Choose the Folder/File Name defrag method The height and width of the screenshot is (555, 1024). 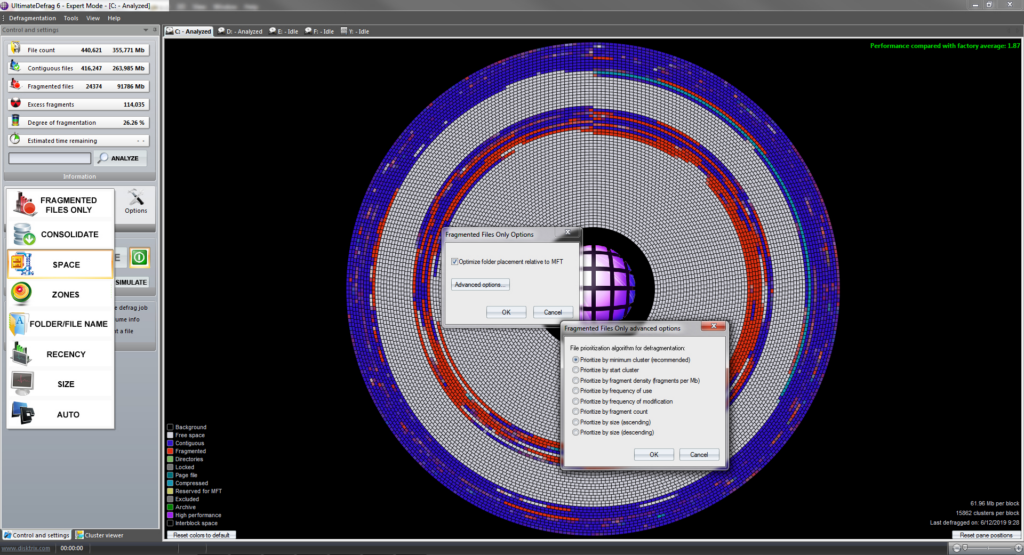point(60,324)
